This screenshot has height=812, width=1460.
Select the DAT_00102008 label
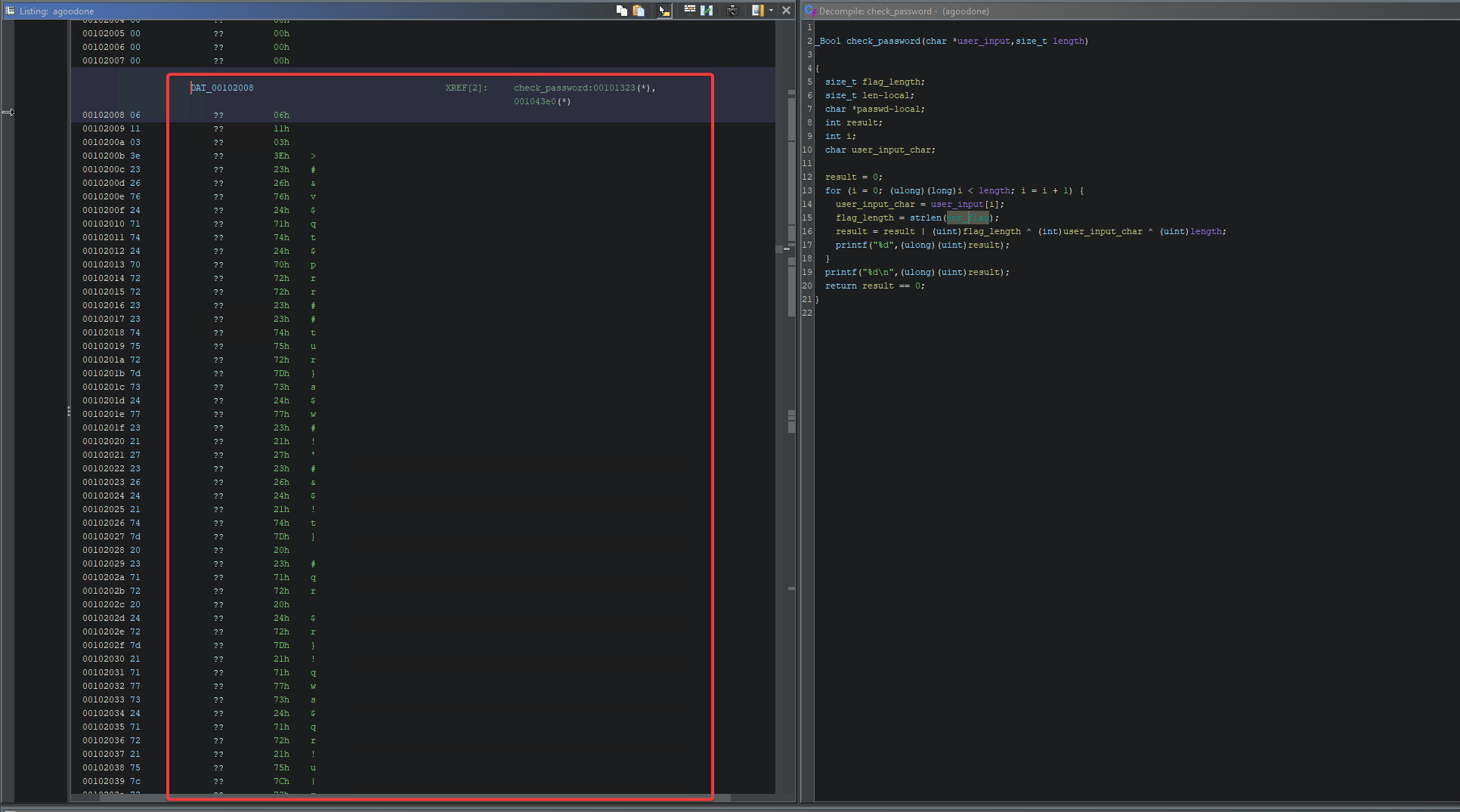click(222, 88)
